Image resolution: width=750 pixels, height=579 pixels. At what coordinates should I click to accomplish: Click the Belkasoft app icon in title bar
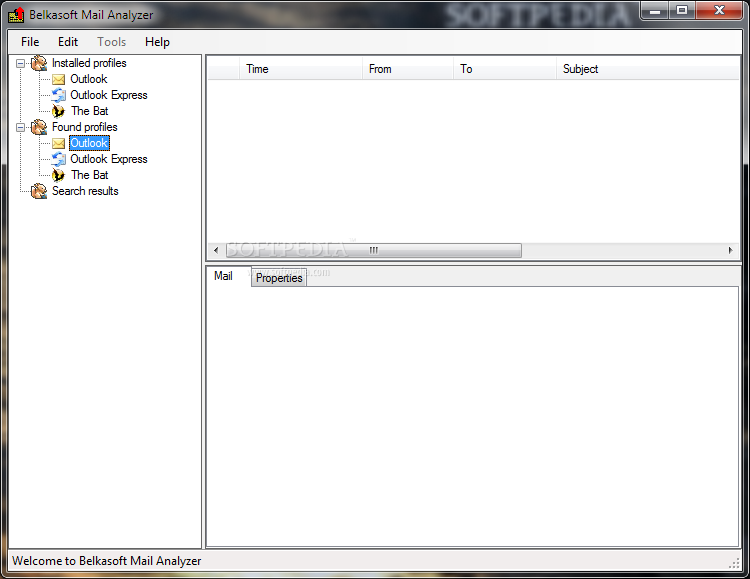click(16, 15)
